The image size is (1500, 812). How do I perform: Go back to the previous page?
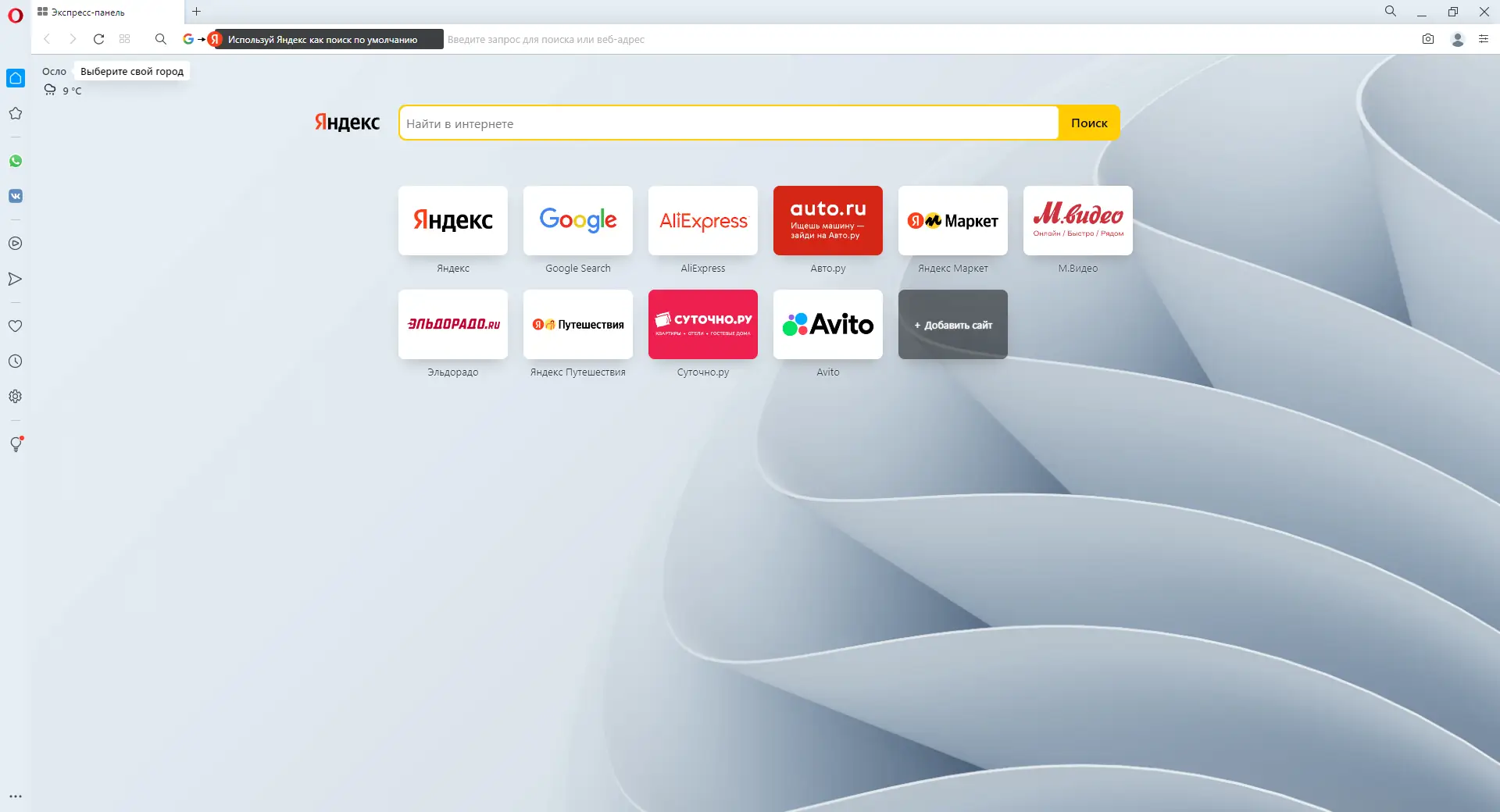[47, 39]
